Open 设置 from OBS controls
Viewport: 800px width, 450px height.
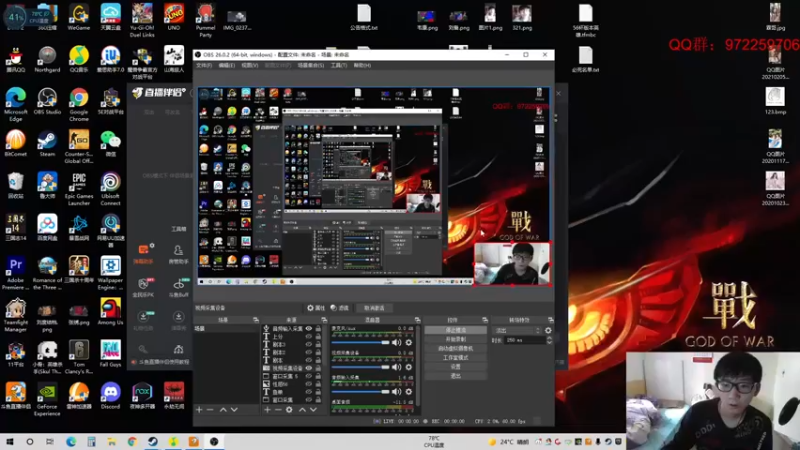456,367
